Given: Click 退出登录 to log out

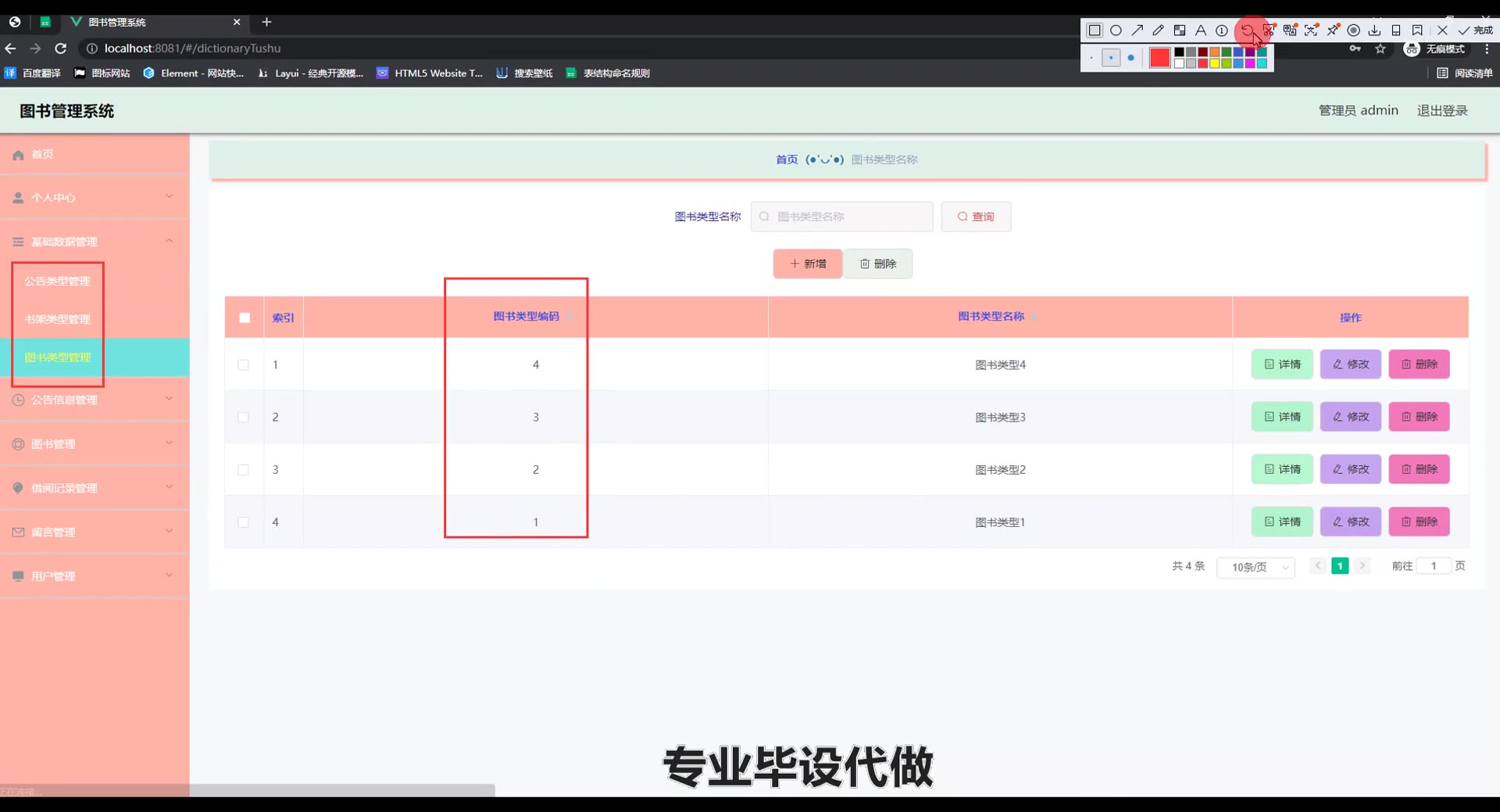Looking at the screenshot, I should (1442, 111).
